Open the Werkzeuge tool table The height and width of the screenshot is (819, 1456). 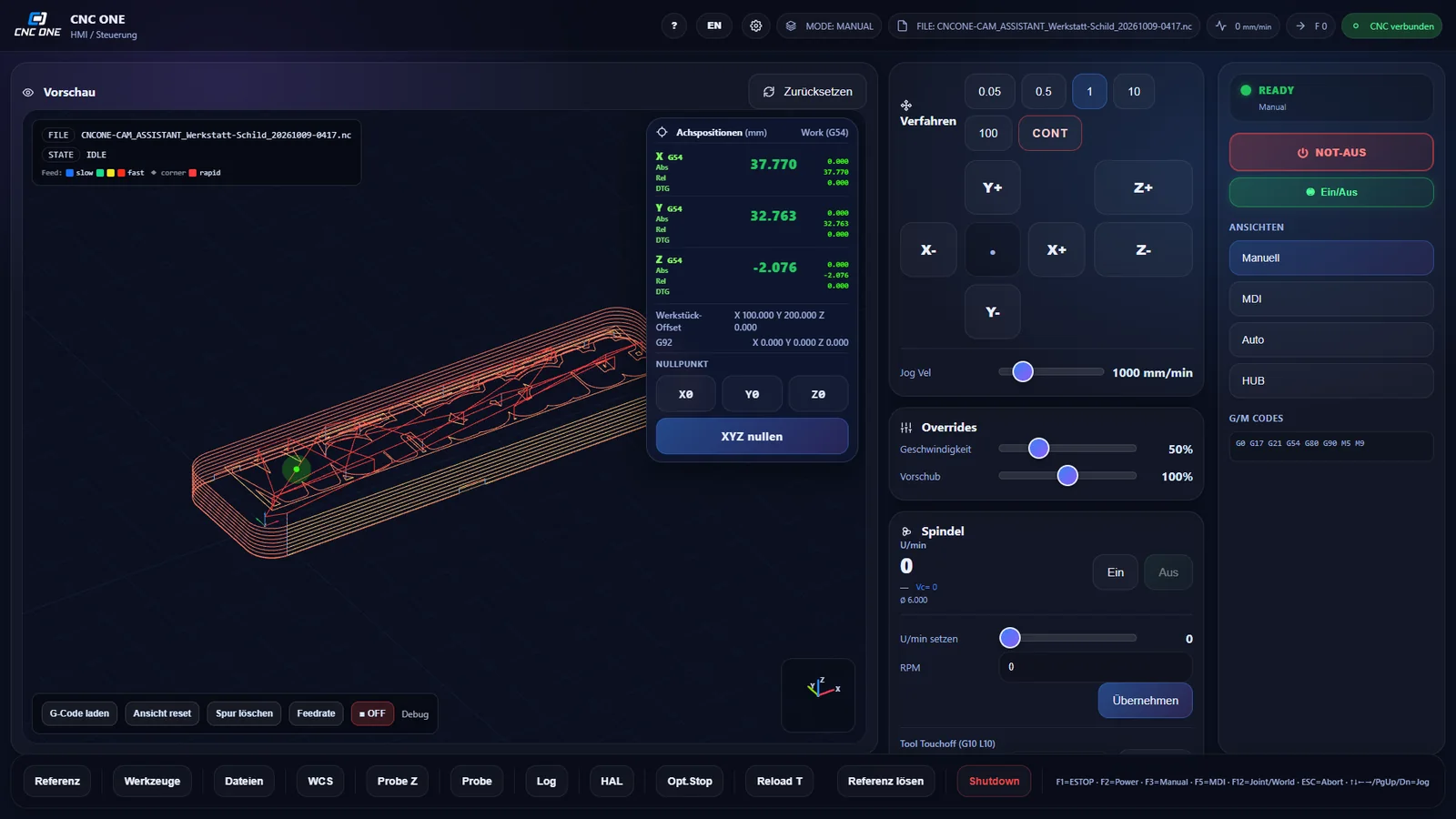152,781
